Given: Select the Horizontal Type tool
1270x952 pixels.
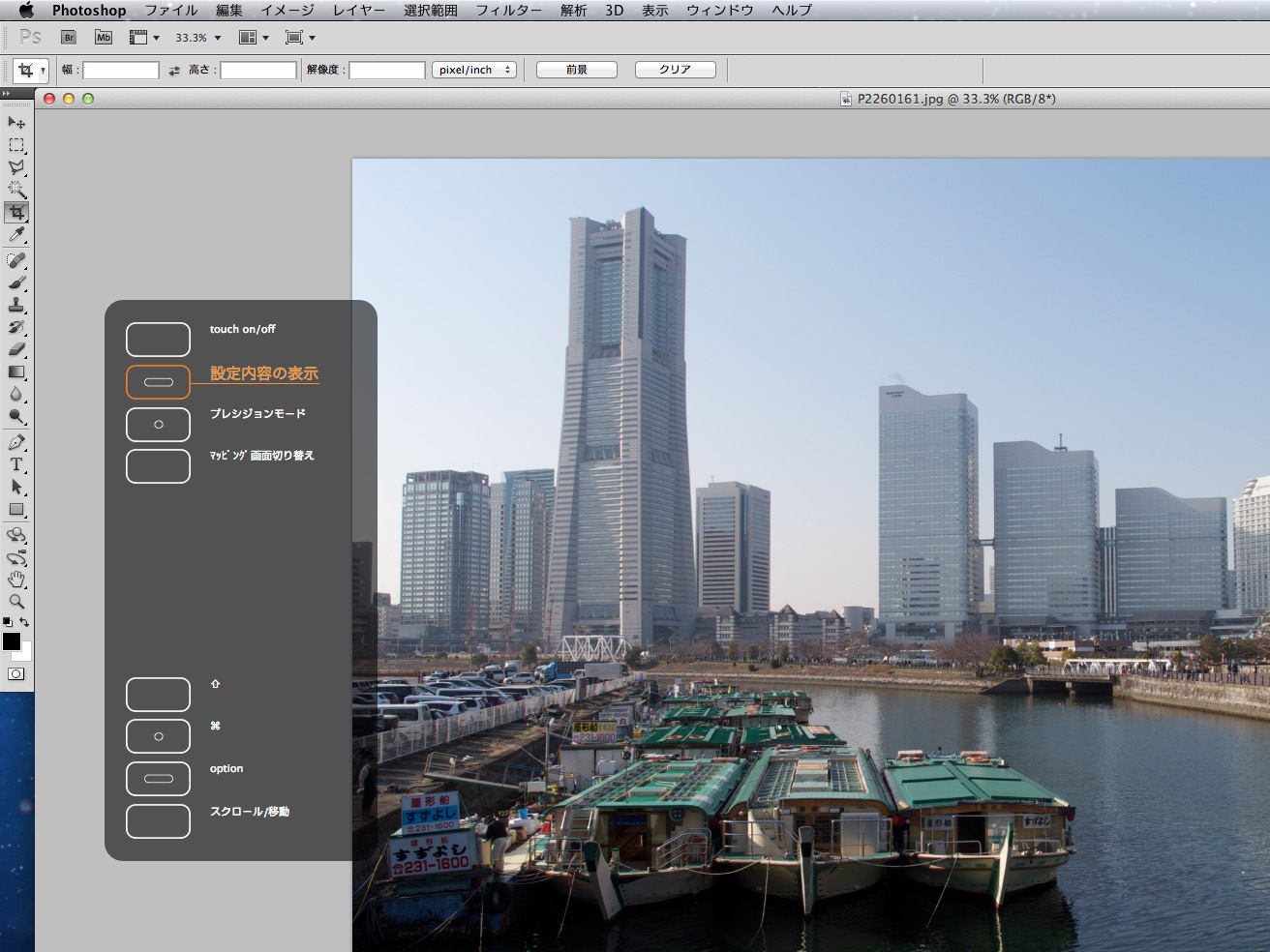Looking at the screenshot, I should (x=16, y=465).
